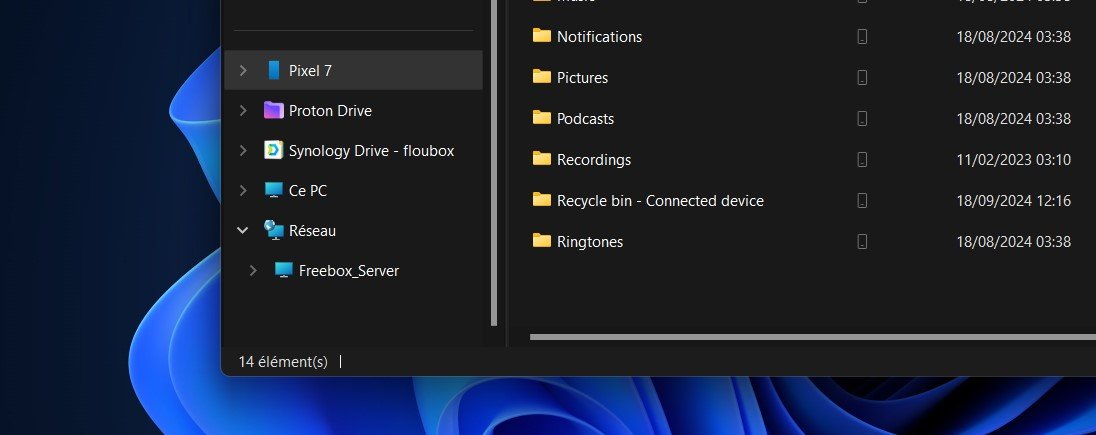Screen dimensions: 1096x435
Task: Click the Notifications row date 18/08/2024 03:38
Action: coord(1014,36)
